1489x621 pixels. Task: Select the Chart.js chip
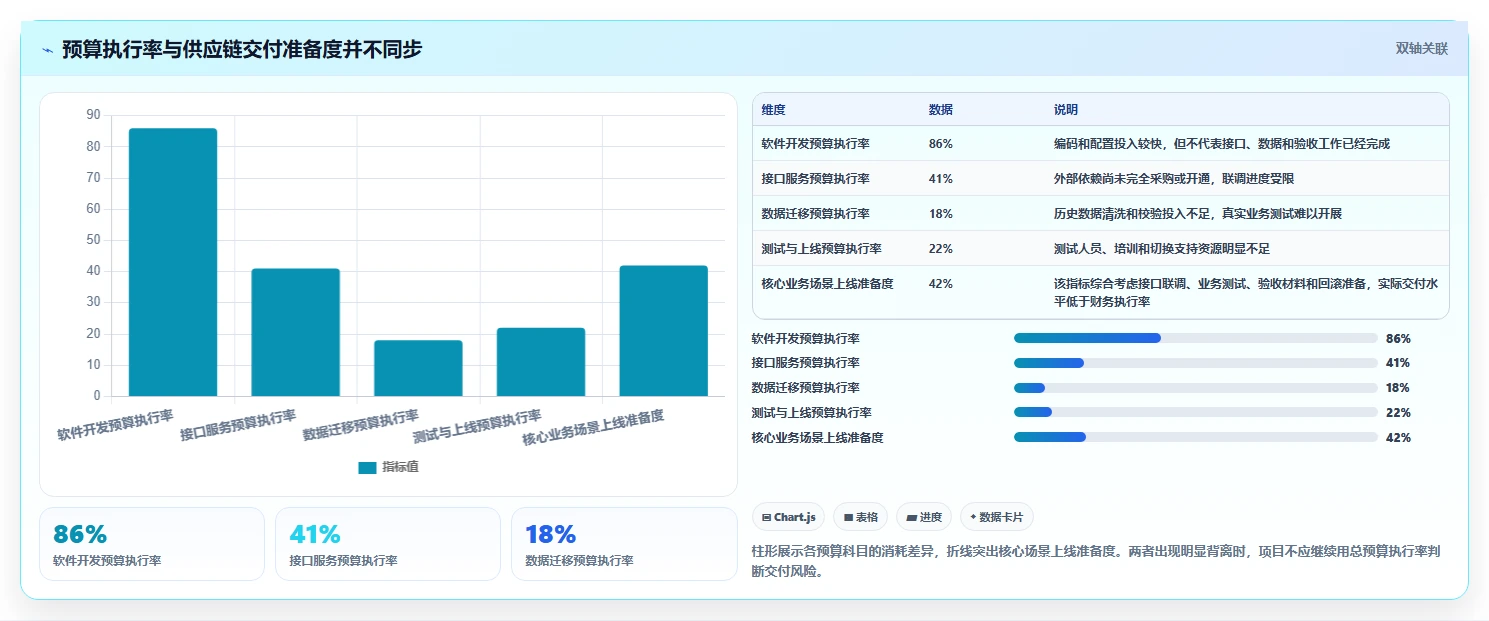788,517
